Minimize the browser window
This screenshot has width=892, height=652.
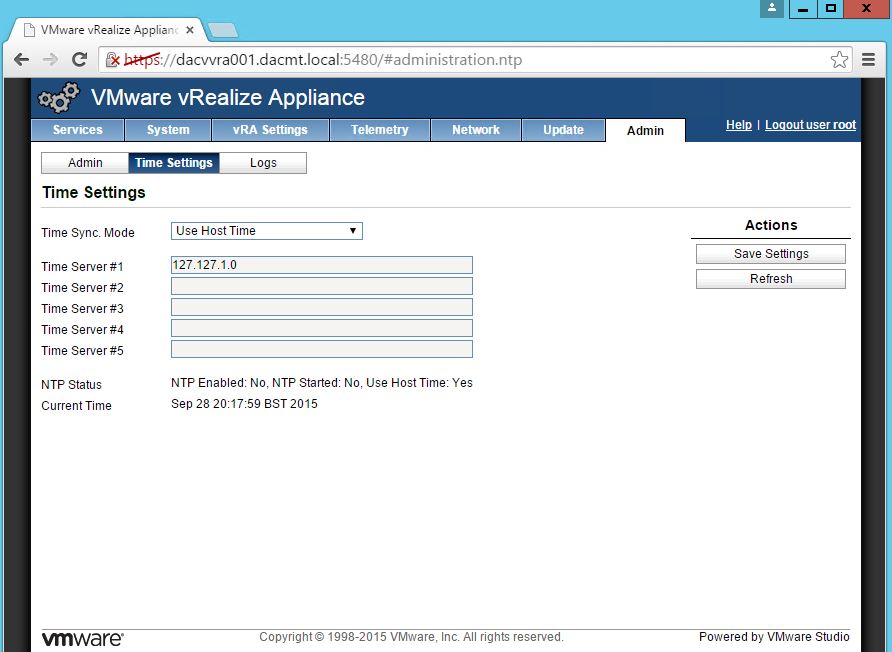(803, 9)
